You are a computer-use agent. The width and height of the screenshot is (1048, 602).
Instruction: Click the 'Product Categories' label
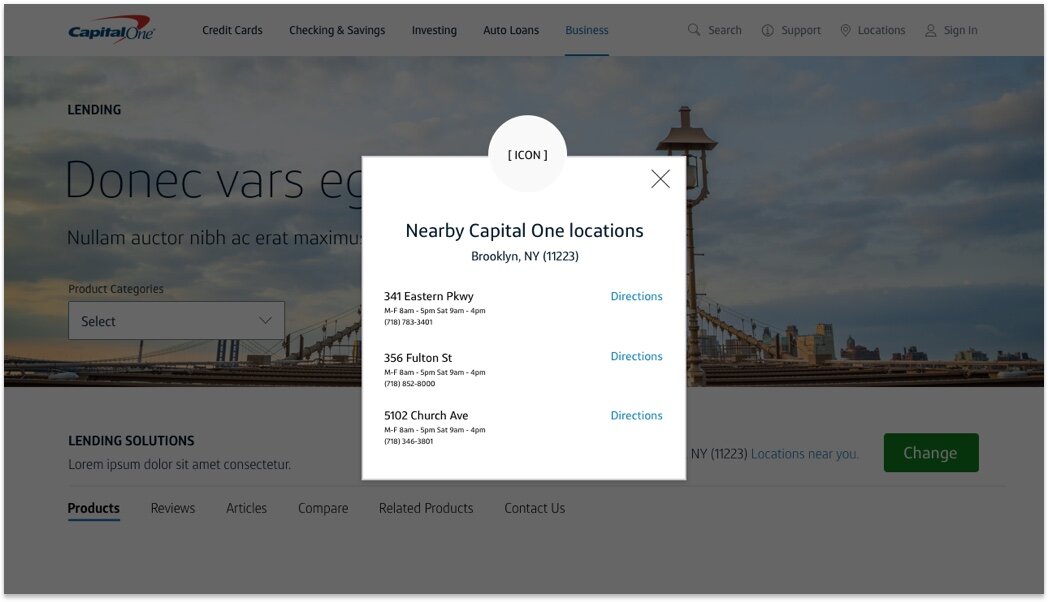click(116, 289)
